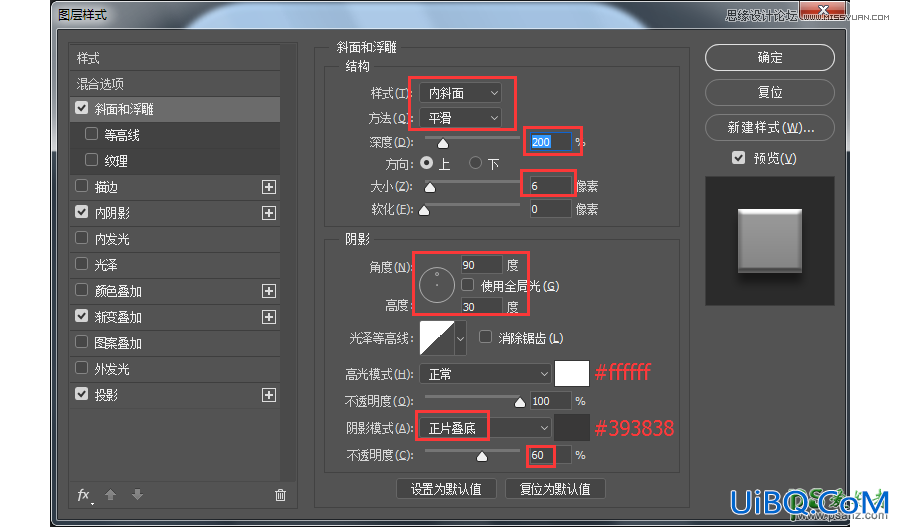Click the 深度 percentage input field
900x527 pixels.
550,142
